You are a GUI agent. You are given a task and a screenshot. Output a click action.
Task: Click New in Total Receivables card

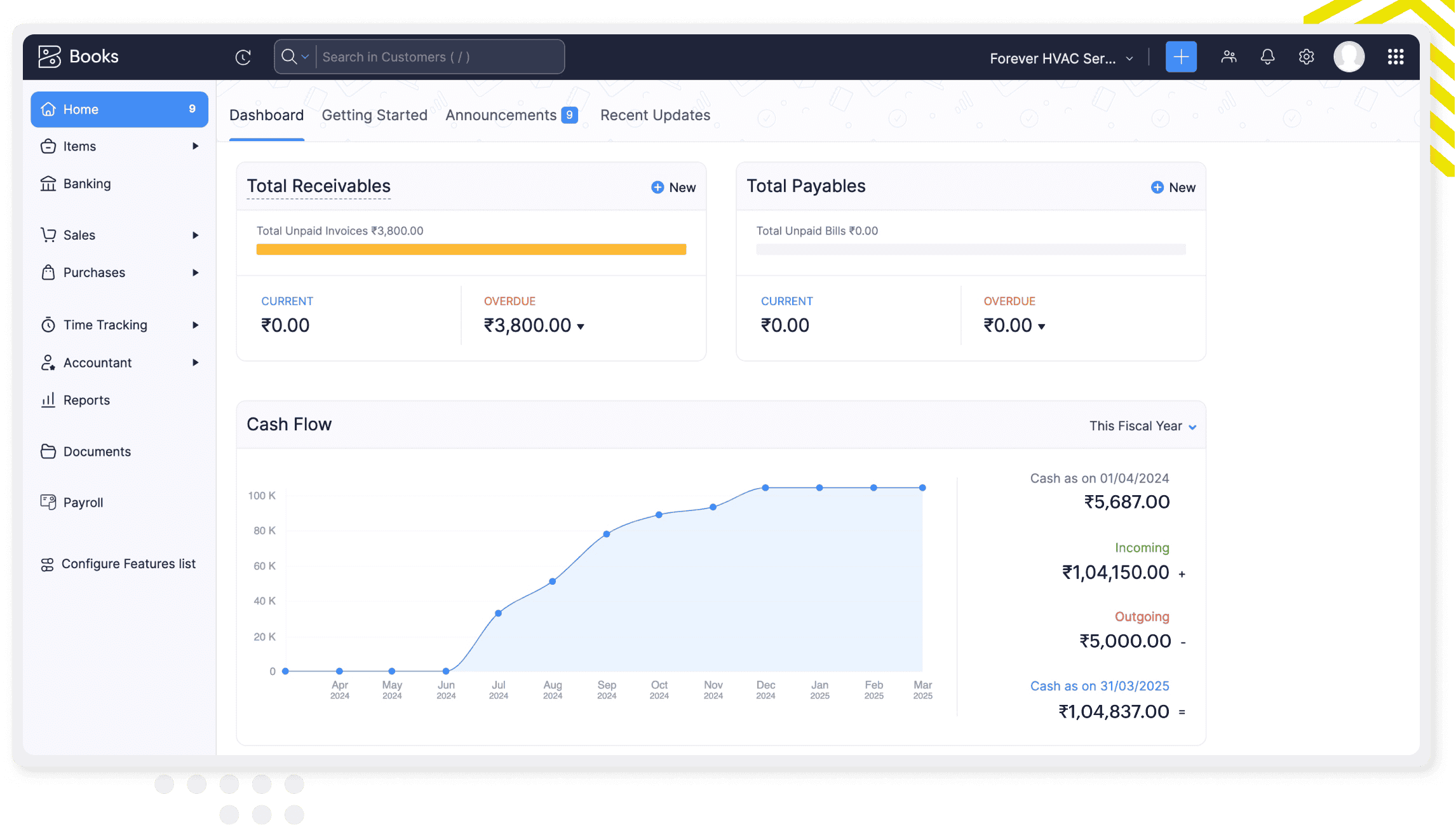click(673, 187)
